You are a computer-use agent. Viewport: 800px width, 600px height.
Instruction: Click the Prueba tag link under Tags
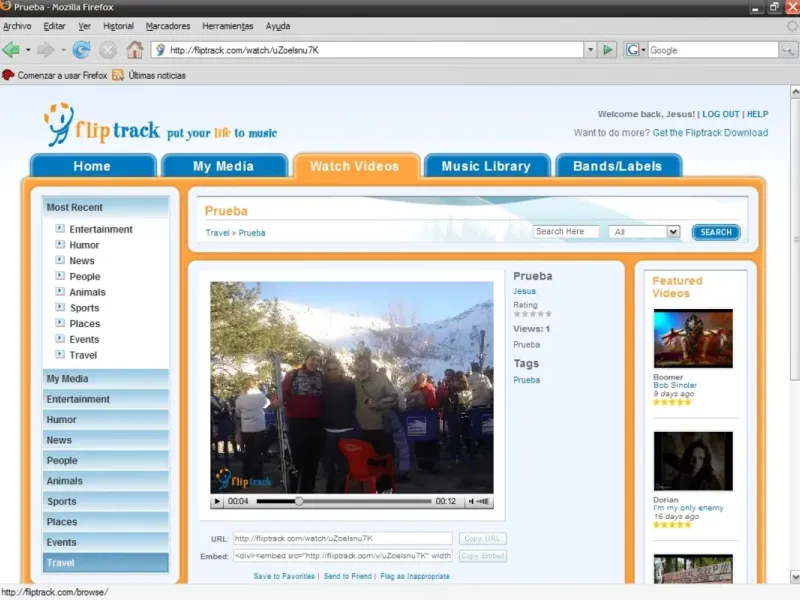527,380
